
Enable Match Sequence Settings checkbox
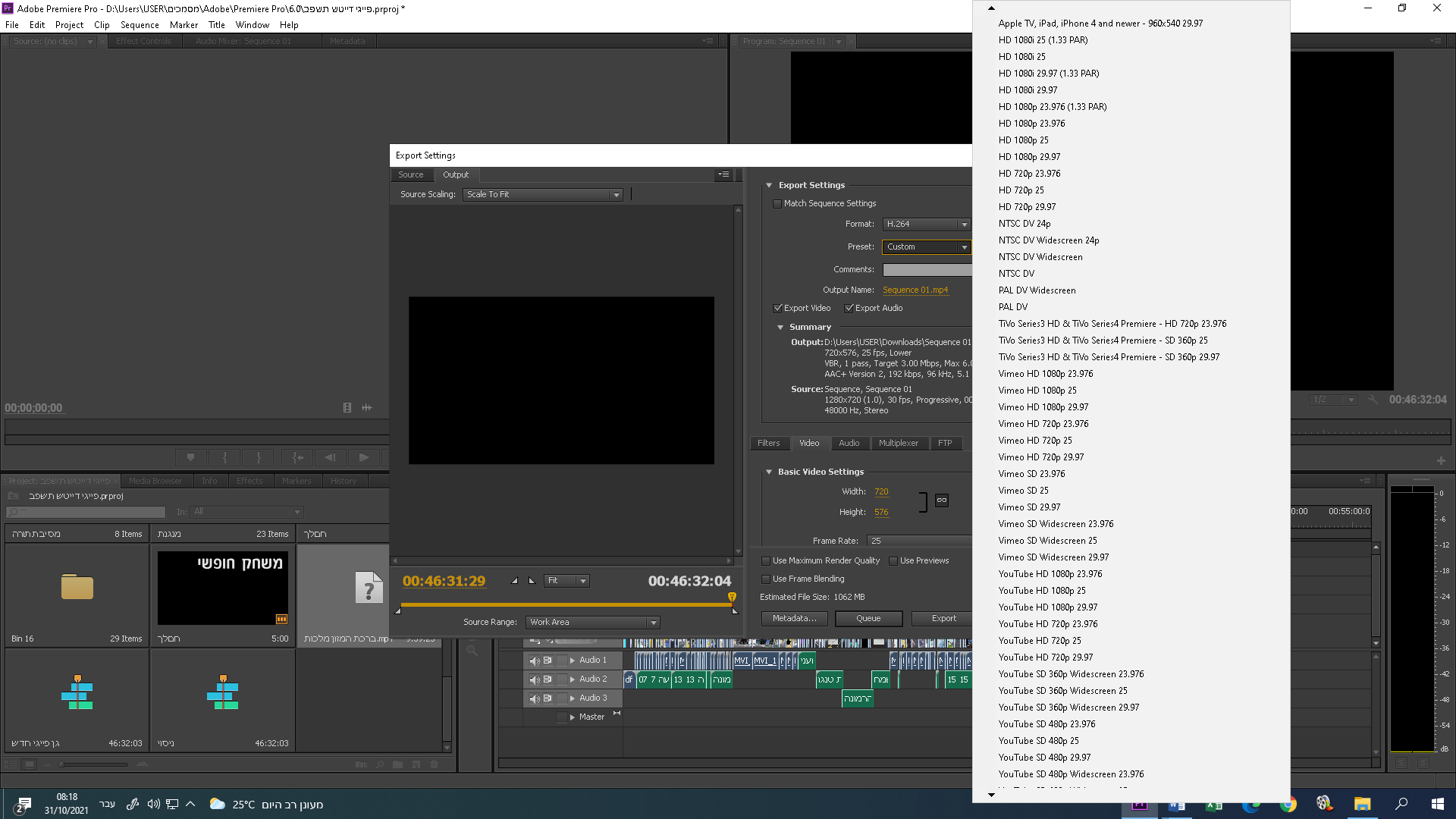coord(777,204)
